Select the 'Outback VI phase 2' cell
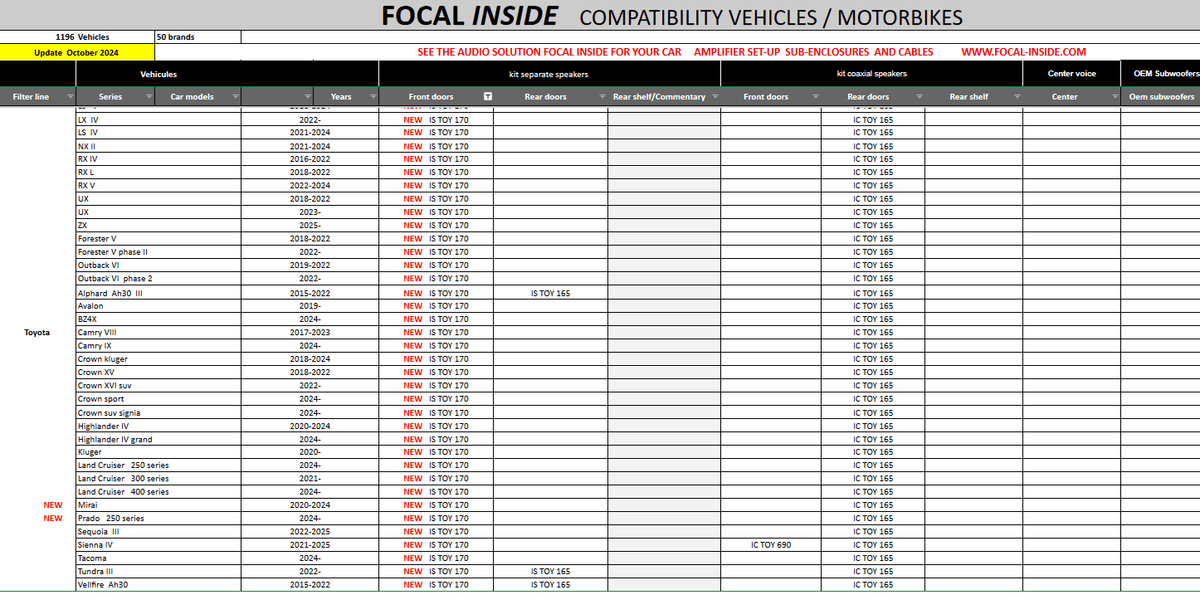Viewport: 1200px width, 610px height. point(159,278)
